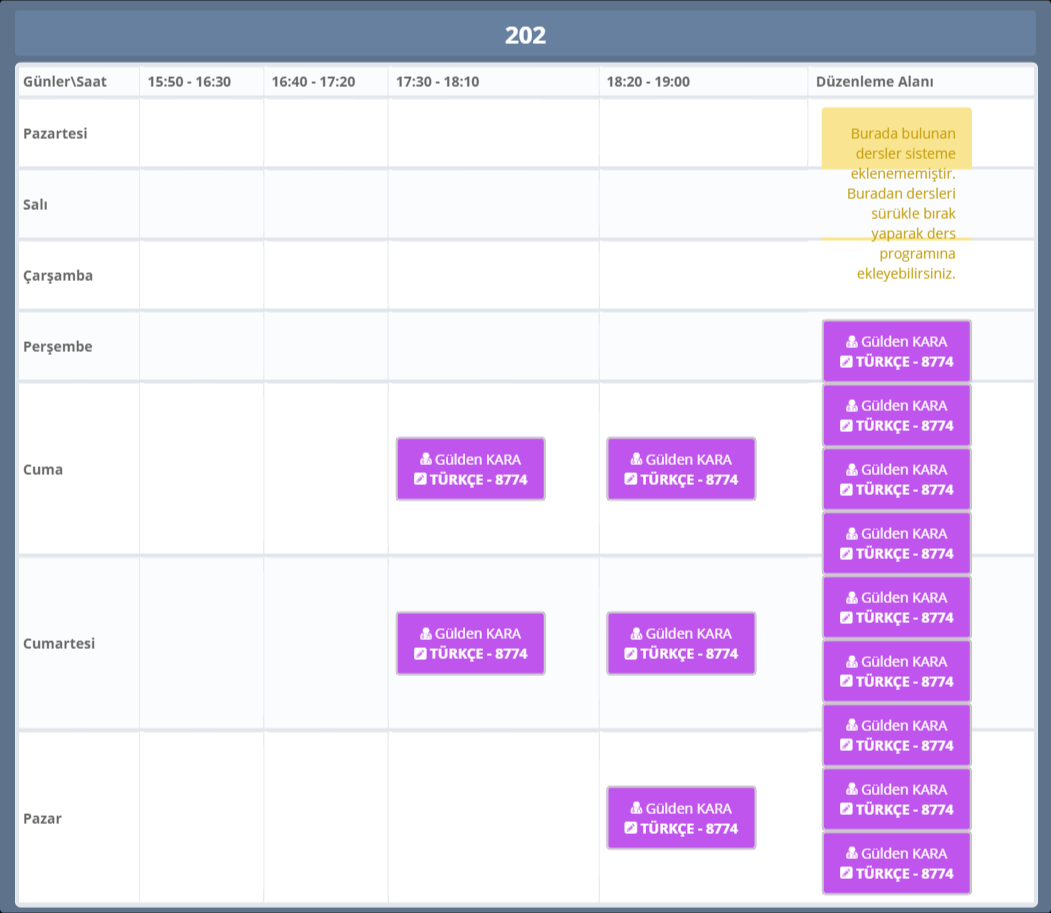Click the Pazartesi row label
Image resolution: width=1051 pixels, height=913 pixels.
(x=55, y=133)
